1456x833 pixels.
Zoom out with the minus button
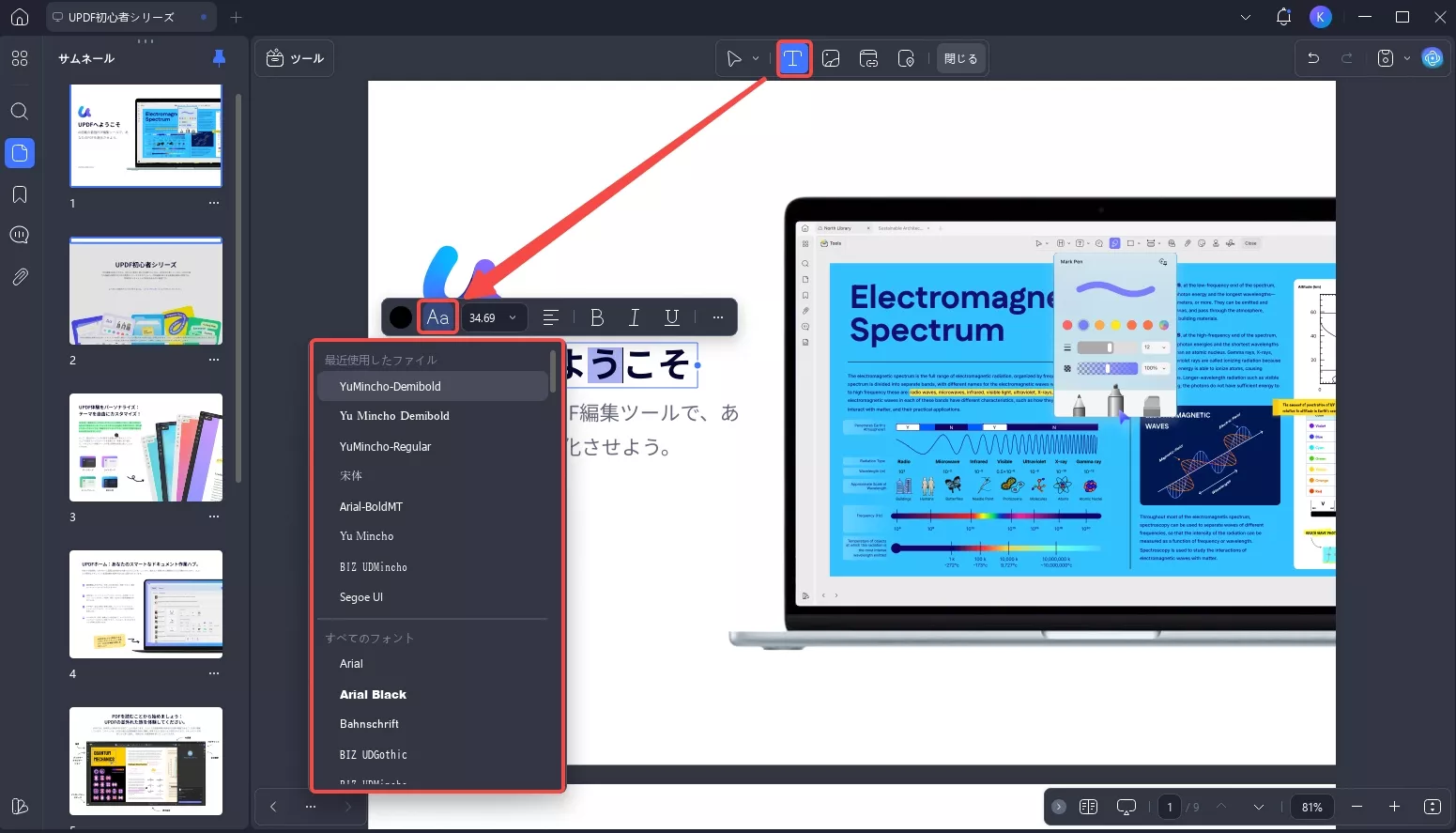(1356, 807)
